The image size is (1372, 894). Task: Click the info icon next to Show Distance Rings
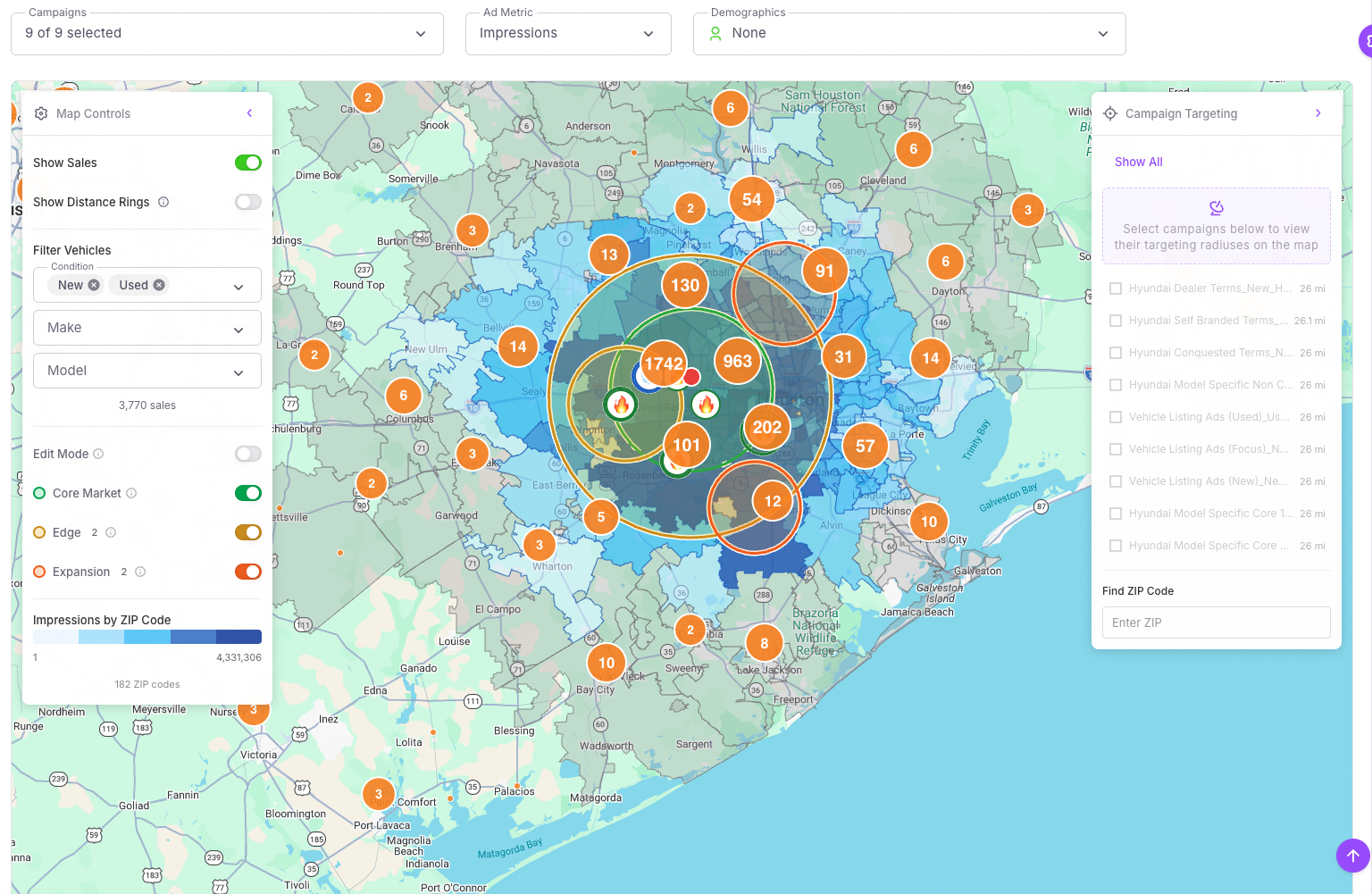click(163, 202)
